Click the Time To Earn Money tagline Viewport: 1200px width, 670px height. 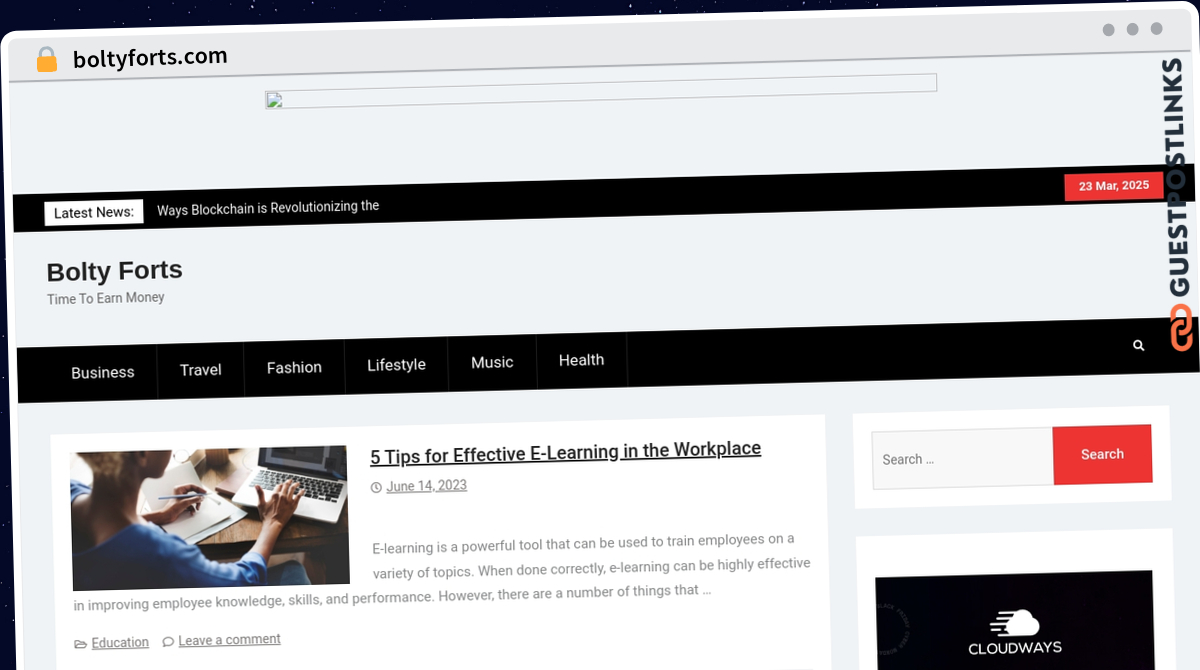[106, 298]
